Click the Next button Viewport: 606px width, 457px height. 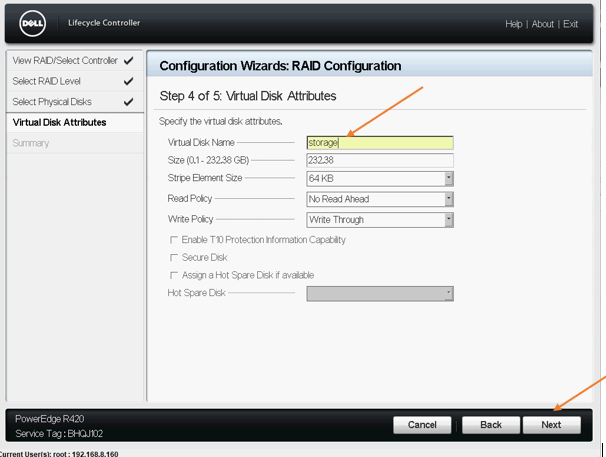coord(552,425)
